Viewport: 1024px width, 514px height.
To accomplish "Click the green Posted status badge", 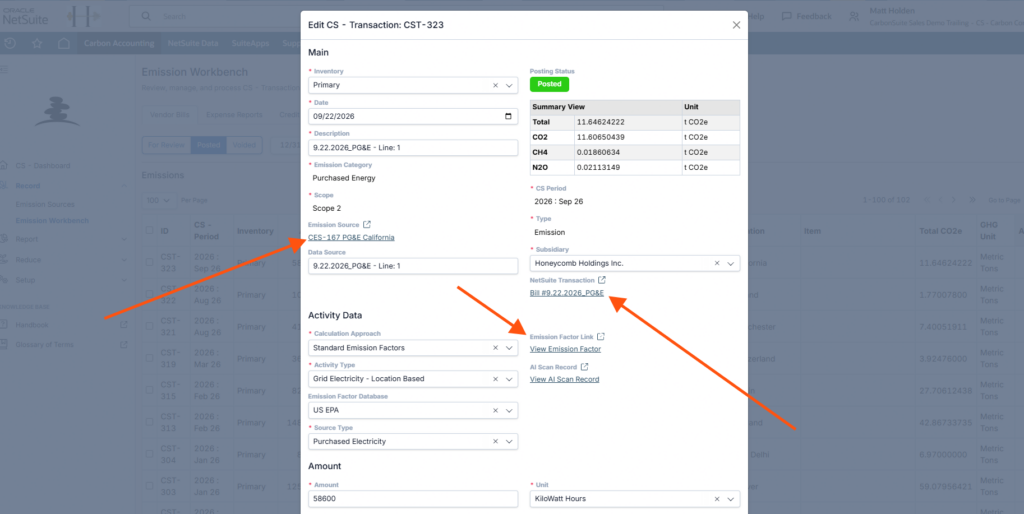I will [x=549, y=84].
